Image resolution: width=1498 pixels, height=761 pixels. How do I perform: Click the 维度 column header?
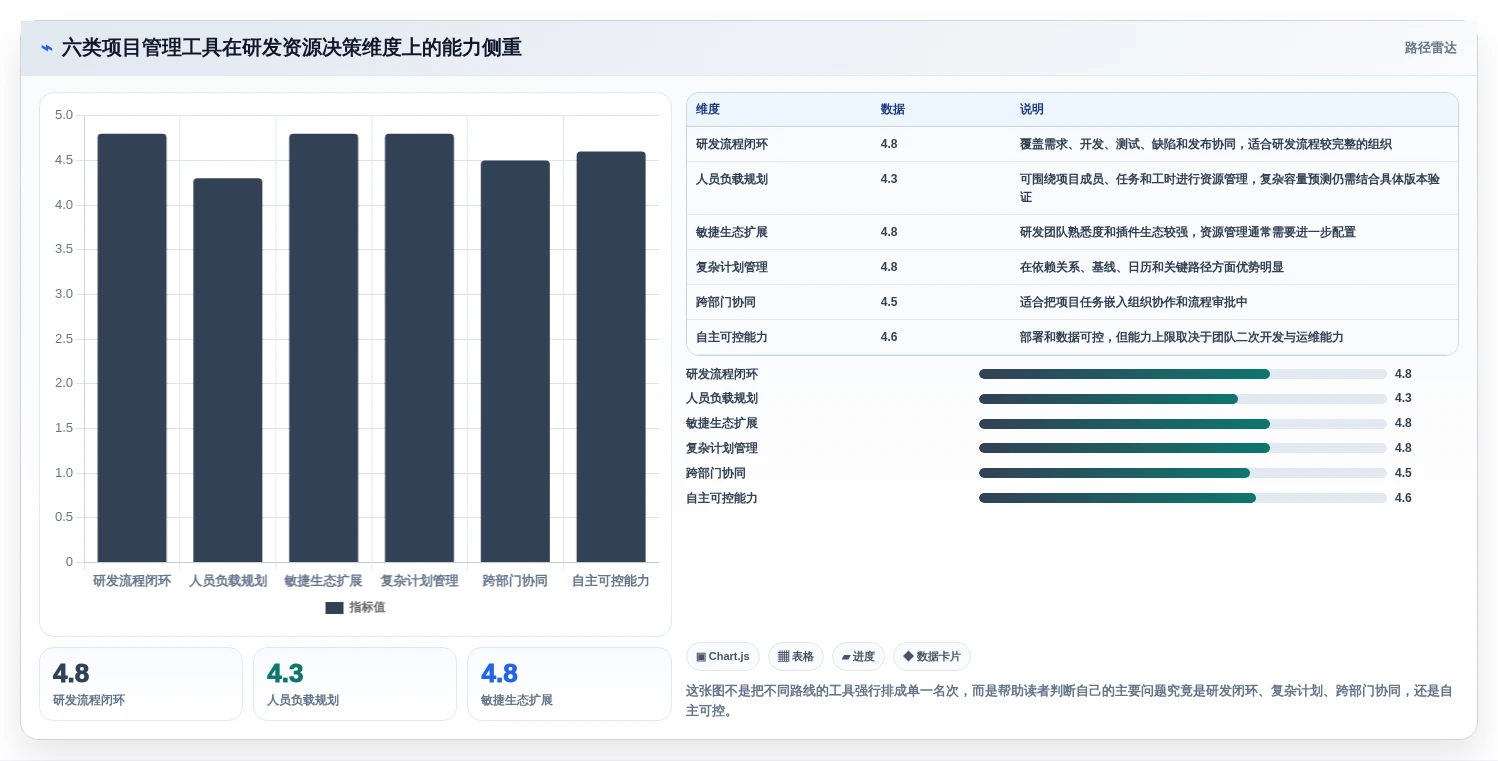click(x=708, y=109)
